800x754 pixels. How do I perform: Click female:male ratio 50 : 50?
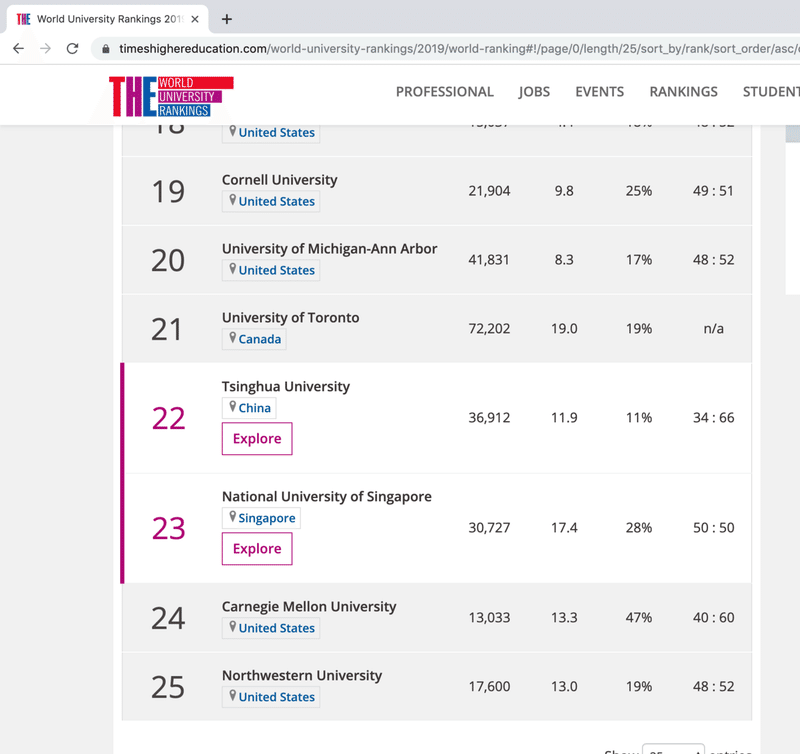click(x=713, y=527)
